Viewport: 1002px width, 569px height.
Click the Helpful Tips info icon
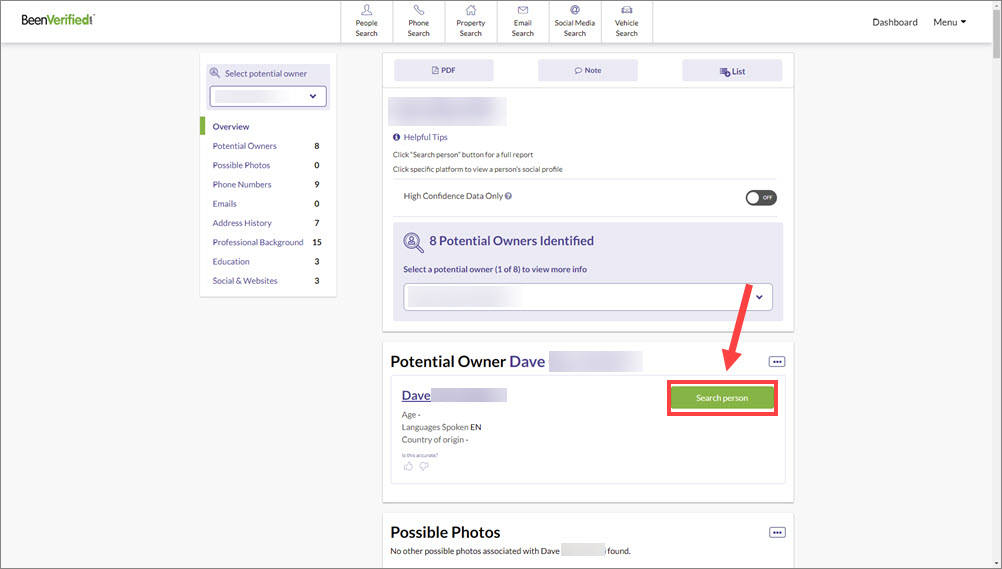click(x=396, y=137)
